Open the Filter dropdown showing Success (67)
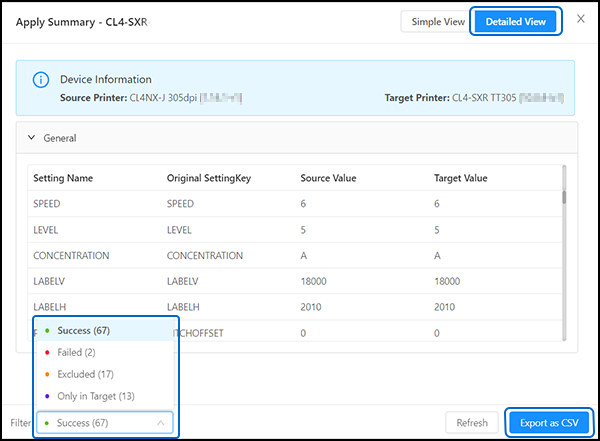This screenshot has width=600, height=441. click(x=105, y=423)
